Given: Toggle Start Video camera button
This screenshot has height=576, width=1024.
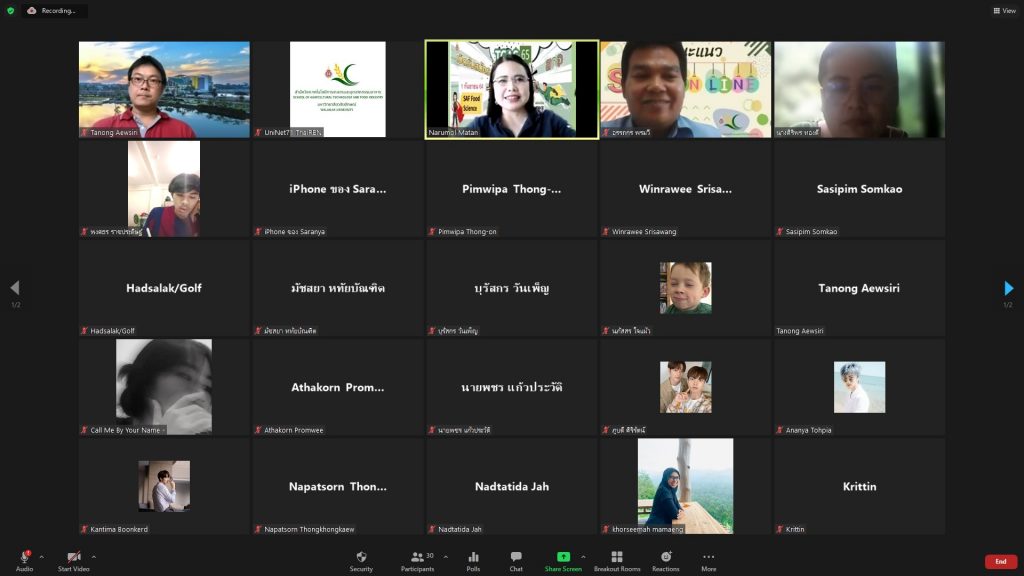Looking at the screenshot, I should coord(73,560).
